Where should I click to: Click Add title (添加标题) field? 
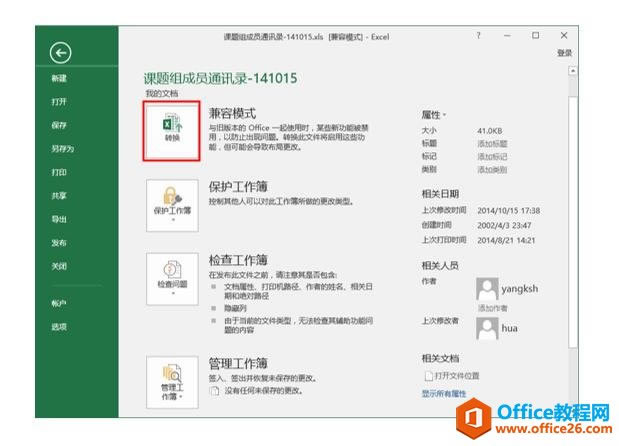[x=492, y=144]
